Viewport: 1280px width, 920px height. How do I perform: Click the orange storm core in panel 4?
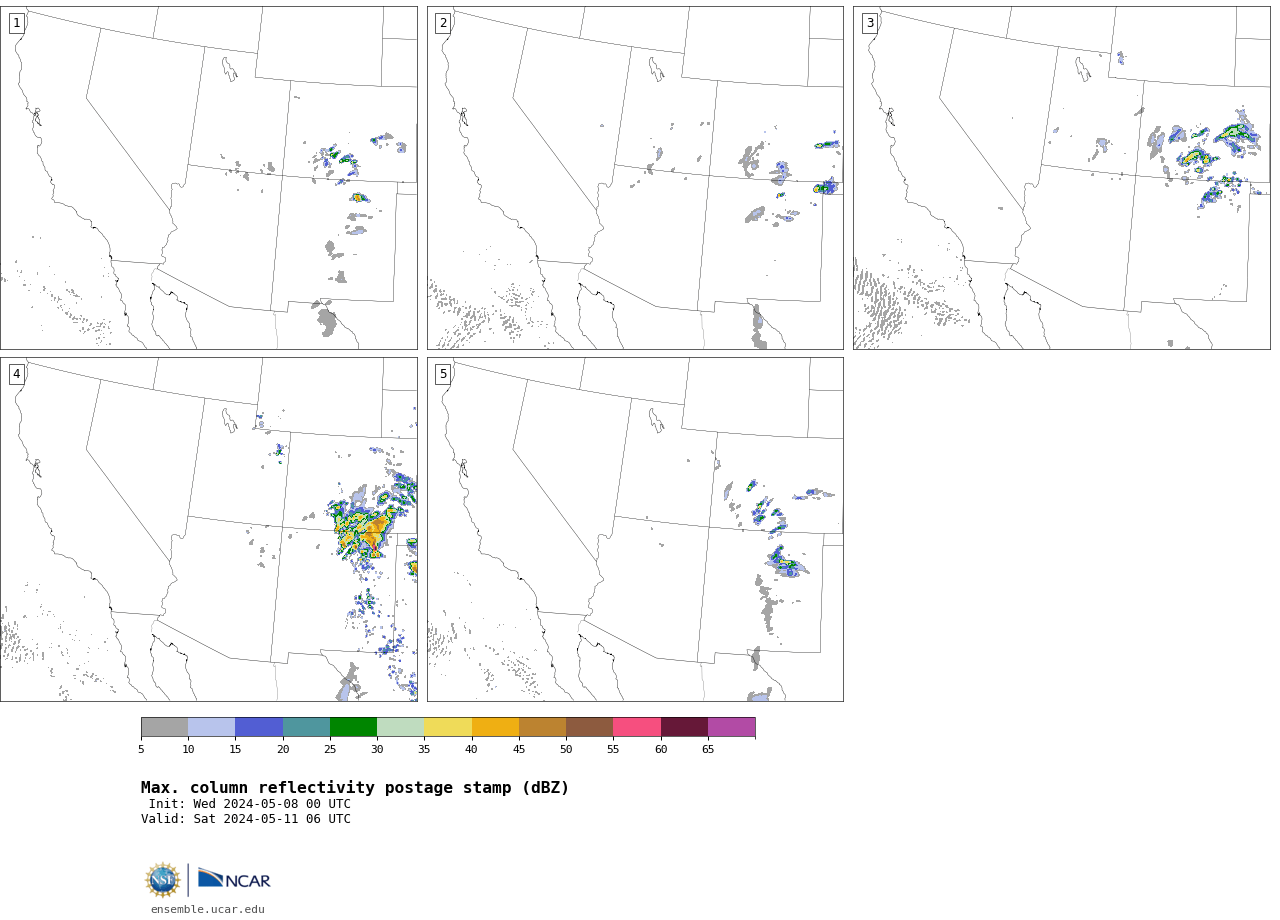tap(375, 531)
